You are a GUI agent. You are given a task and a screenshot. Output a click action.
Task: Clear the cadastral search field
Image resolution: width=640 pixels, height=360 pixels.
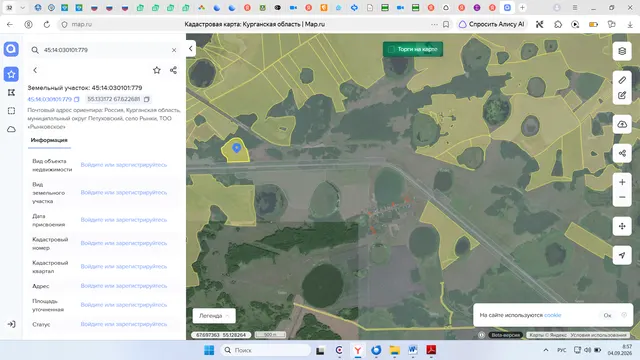pos(174,50)
